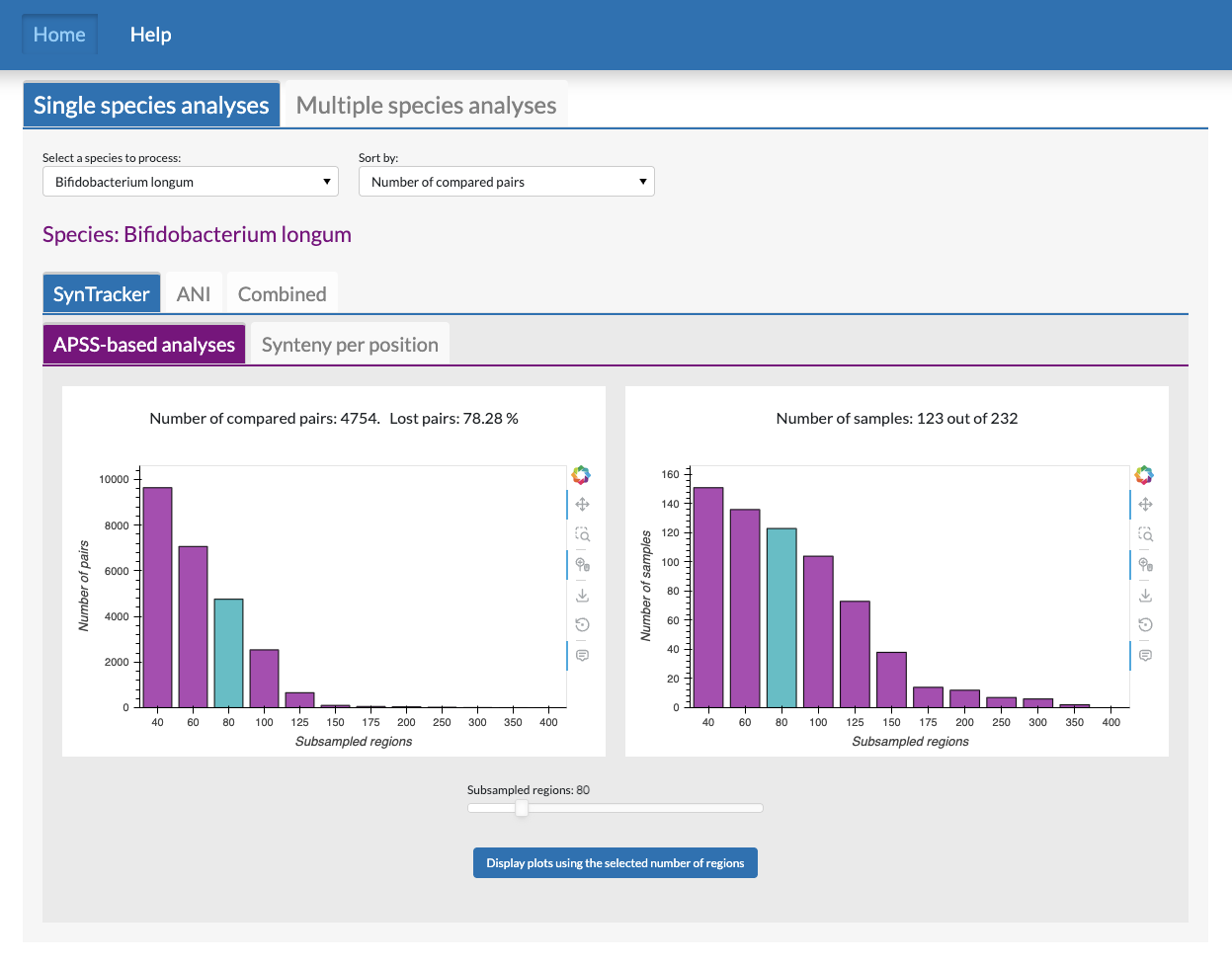The image size is (1232, 966).
Task: Activate Pan tool on the samples plot
Action: (x=1145, y=505)
